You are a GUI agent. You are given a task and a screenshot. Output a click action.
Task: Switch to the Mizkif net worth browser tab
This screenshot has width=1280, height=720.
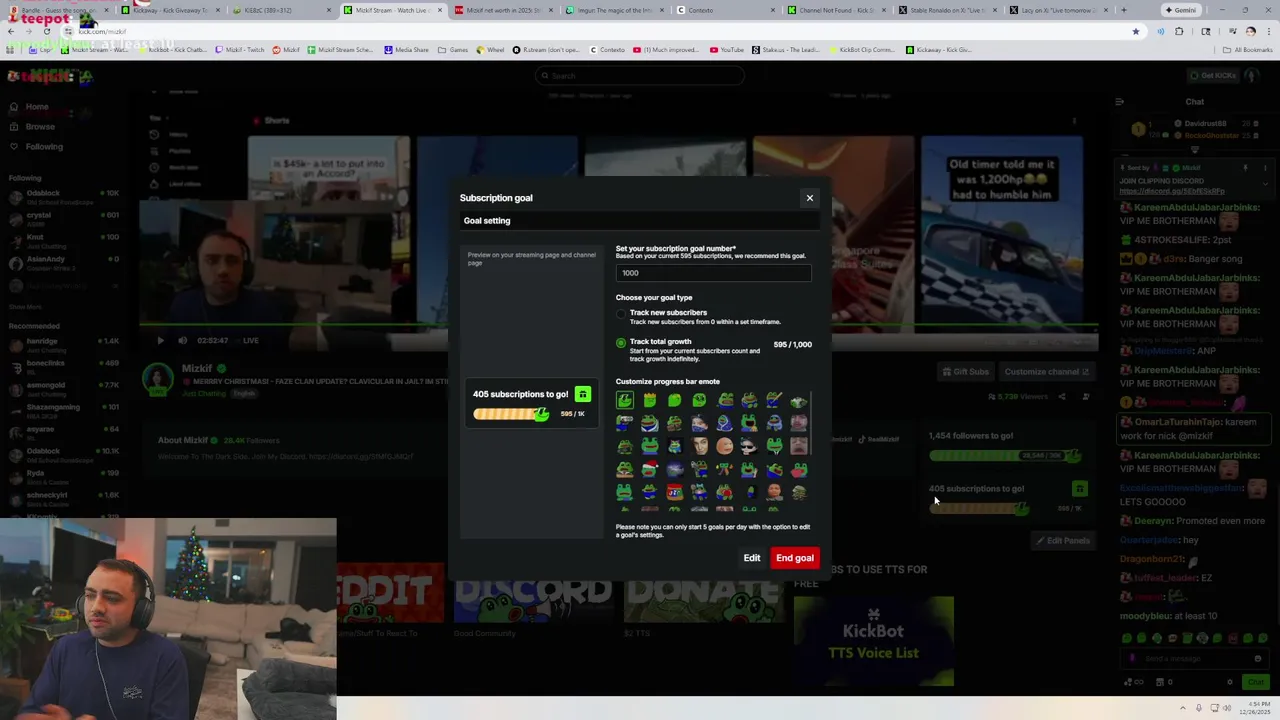501,10
